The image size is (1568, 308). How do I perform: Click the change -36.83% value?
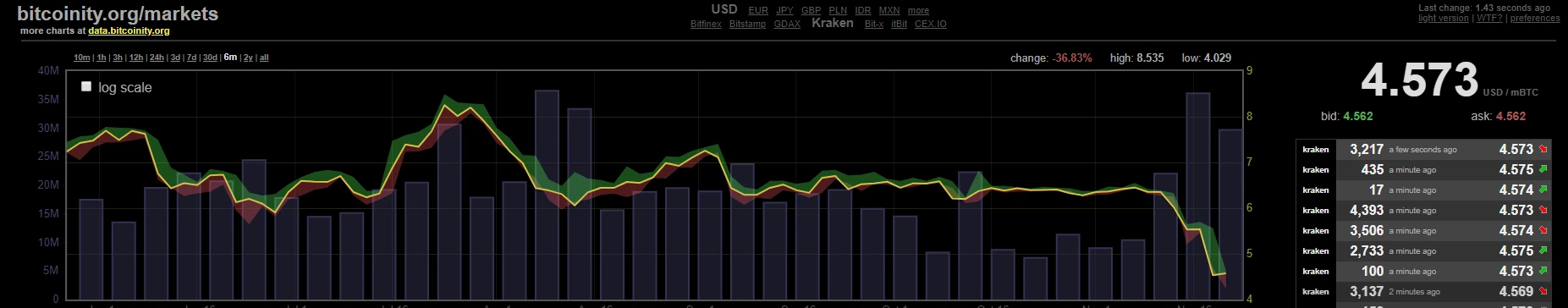click(x=1072, y=58)
